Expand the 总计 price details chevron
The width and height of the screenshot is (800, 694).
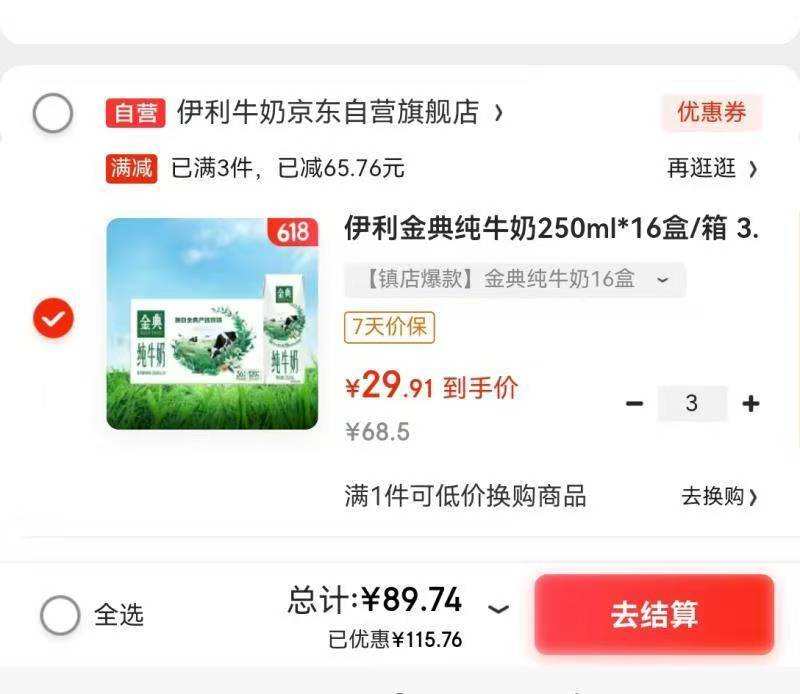498,608
